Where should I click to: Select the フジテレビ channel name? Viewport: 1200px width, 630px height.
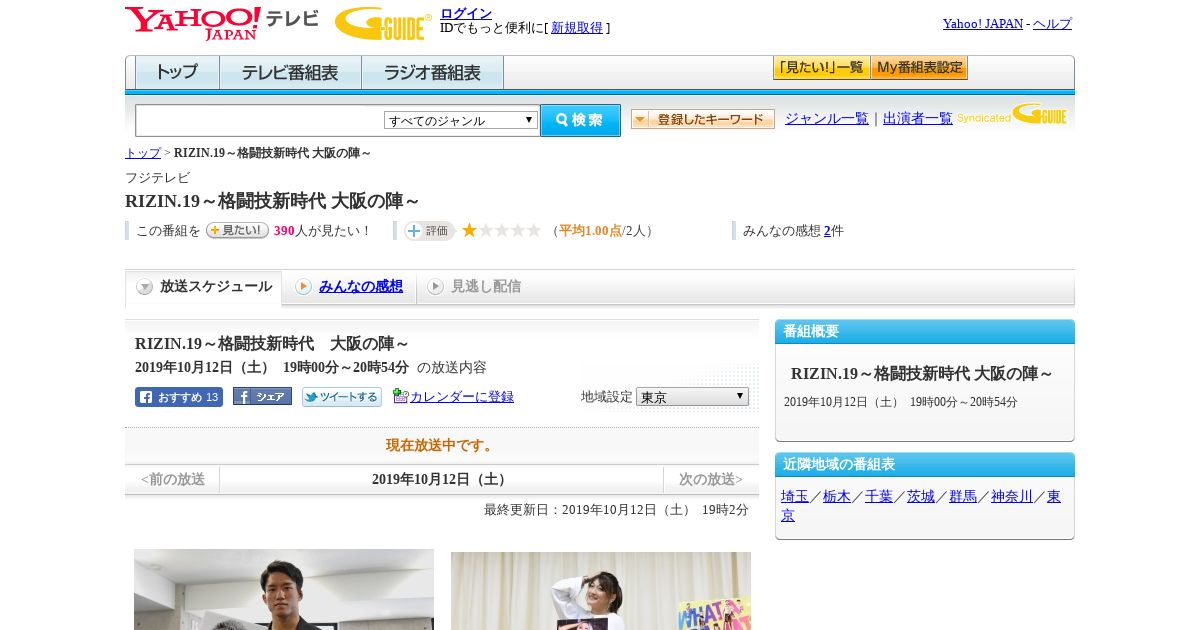157,177
